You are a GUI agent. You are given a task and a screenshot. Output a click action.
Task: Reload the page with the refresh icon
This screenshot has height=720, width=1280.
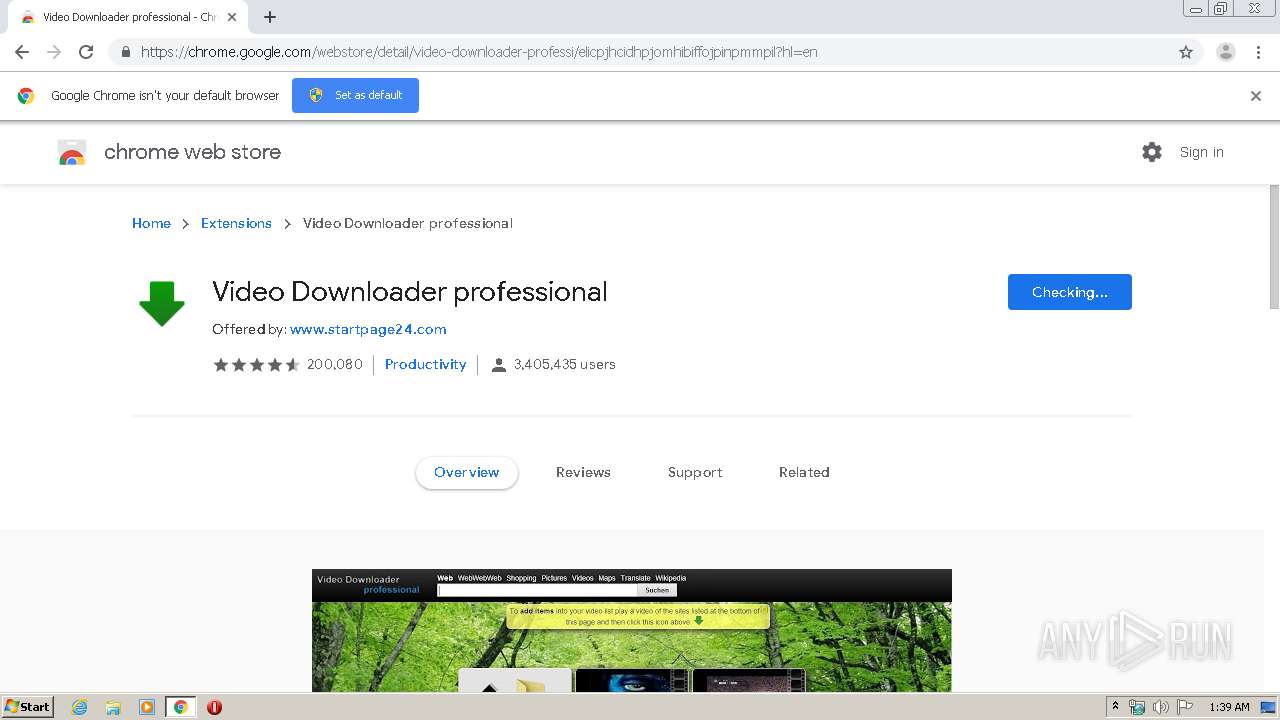(x=86, y=52)
